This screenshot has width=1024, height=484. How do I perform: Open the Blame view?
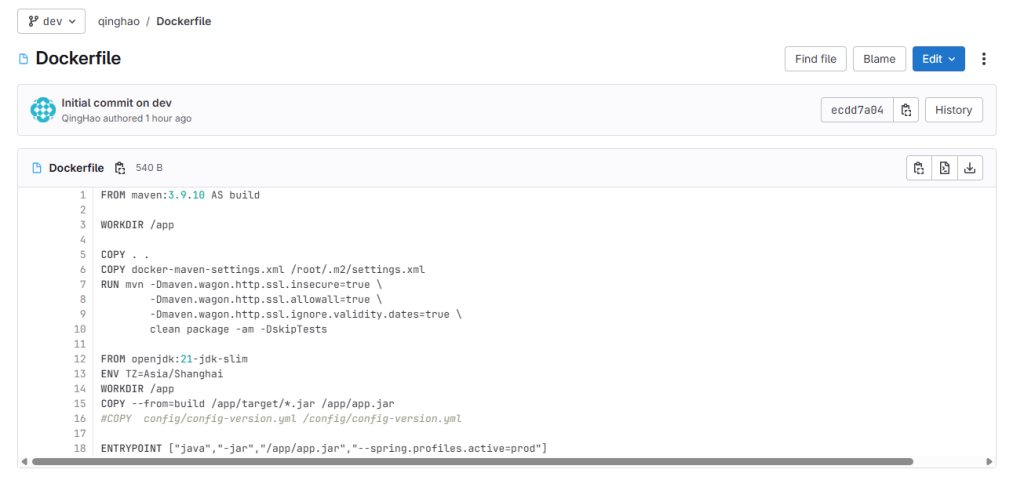pyautogui.click(x=879, y=59)
